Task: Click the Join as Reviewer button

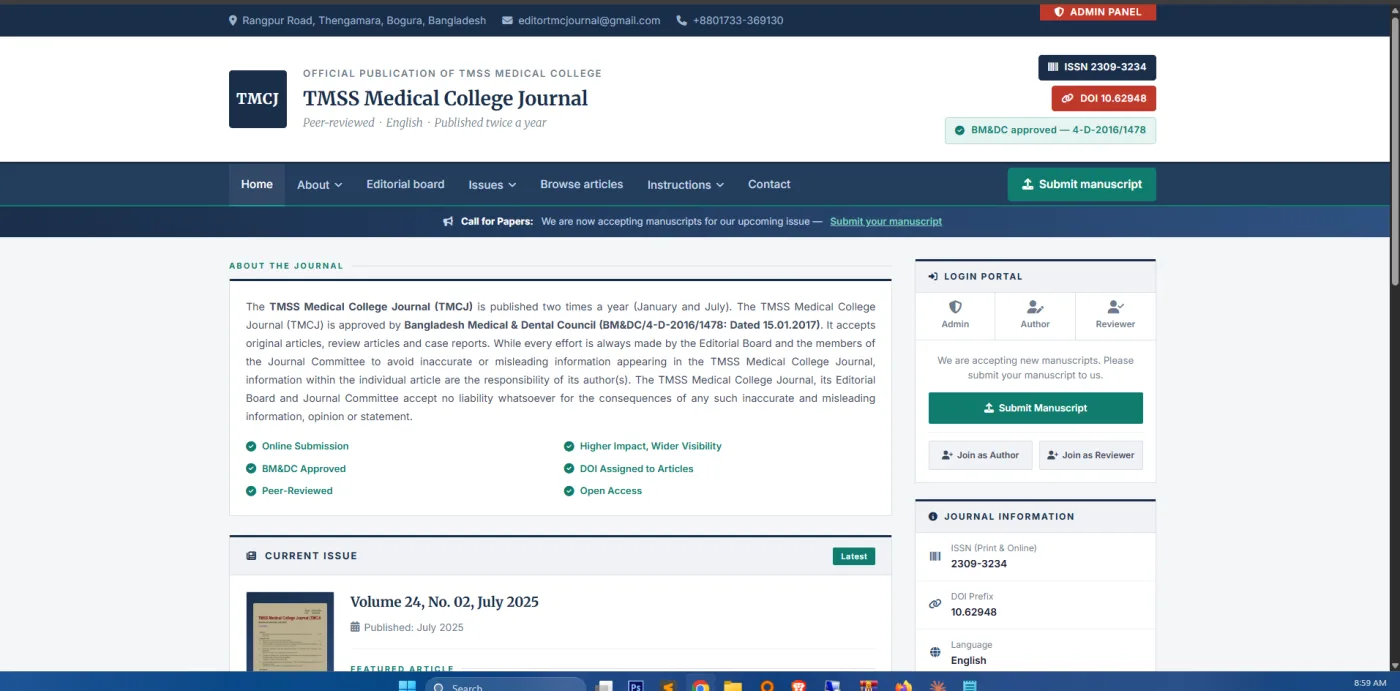Action: pyautogui.click(x=1090, y=455)
